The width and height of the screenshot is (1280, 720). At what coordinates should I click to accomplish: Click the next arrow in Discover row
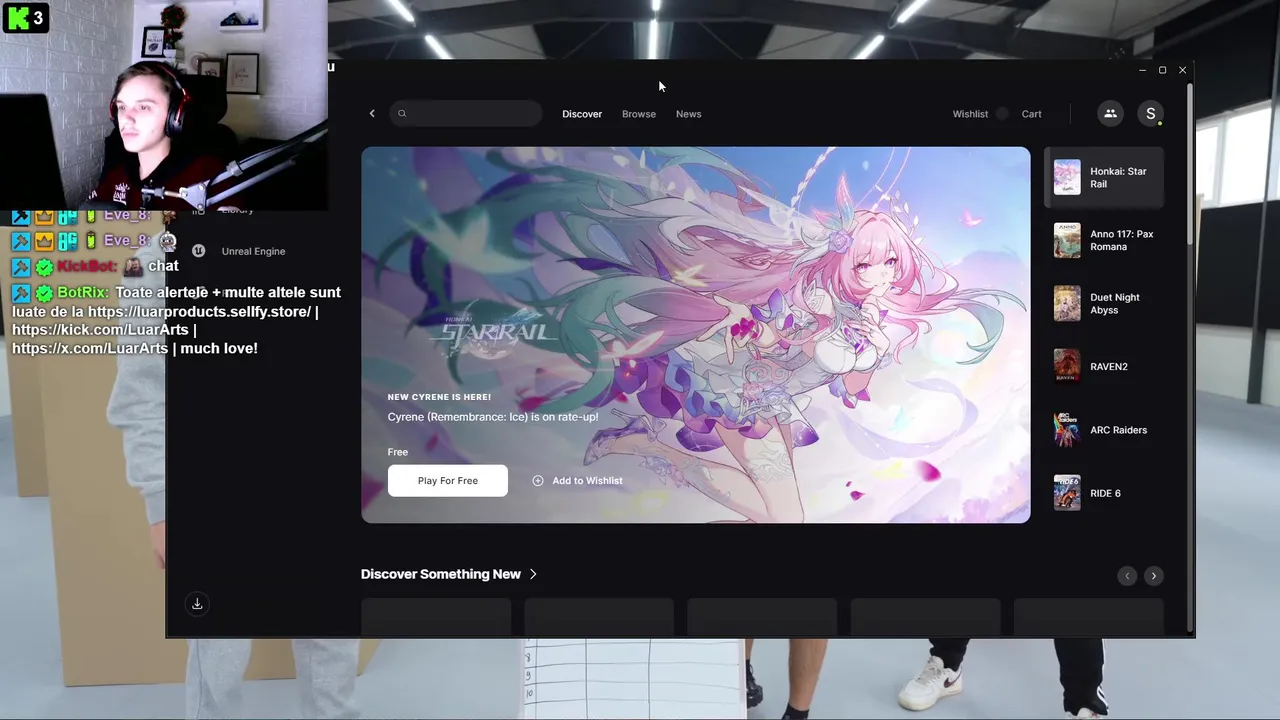tap(1154, 576)
